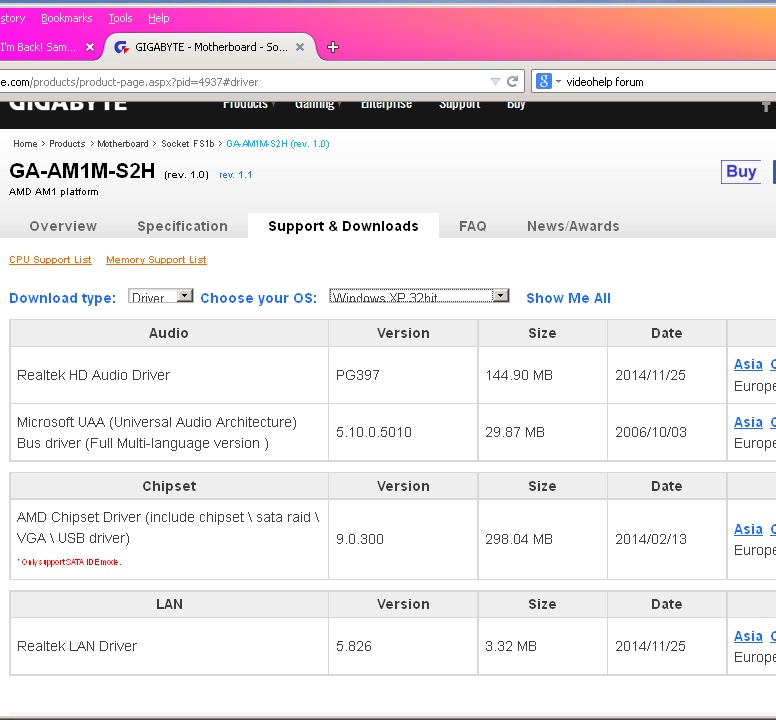Open the Enterprise navigation link
The height and width of the screenshot is (720, 776).
[387, 105]
